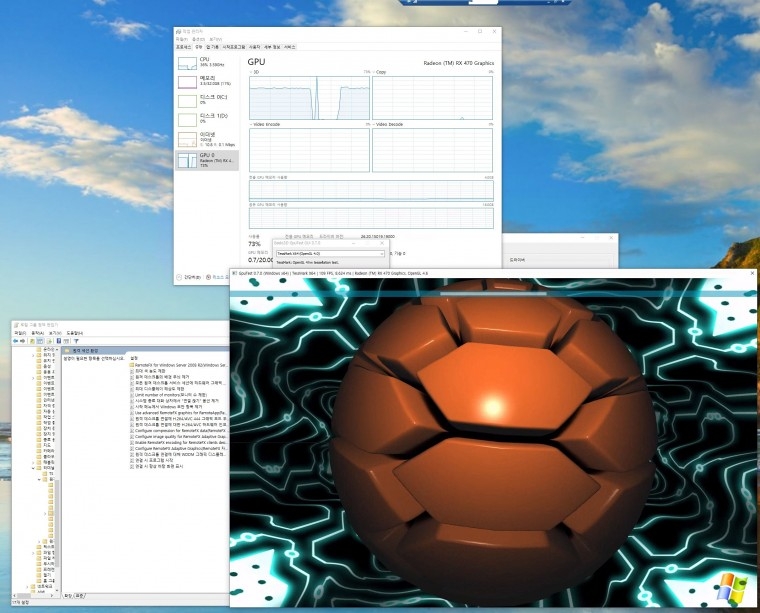The width and height of the screenshot is (760, 613).
Task: Open the 파일 menu in Task Manager
Action: (x=181, y=40)
